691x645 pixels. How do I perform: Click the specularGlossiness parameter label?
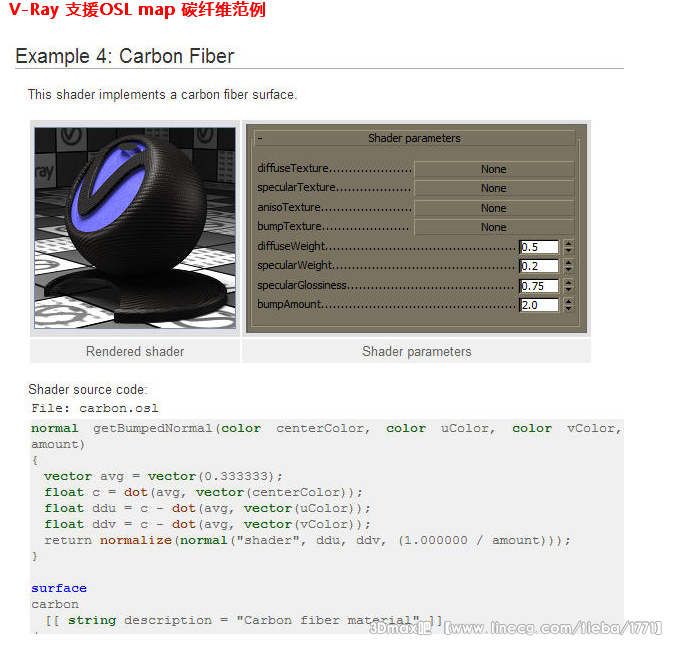(x=302, y=285)
